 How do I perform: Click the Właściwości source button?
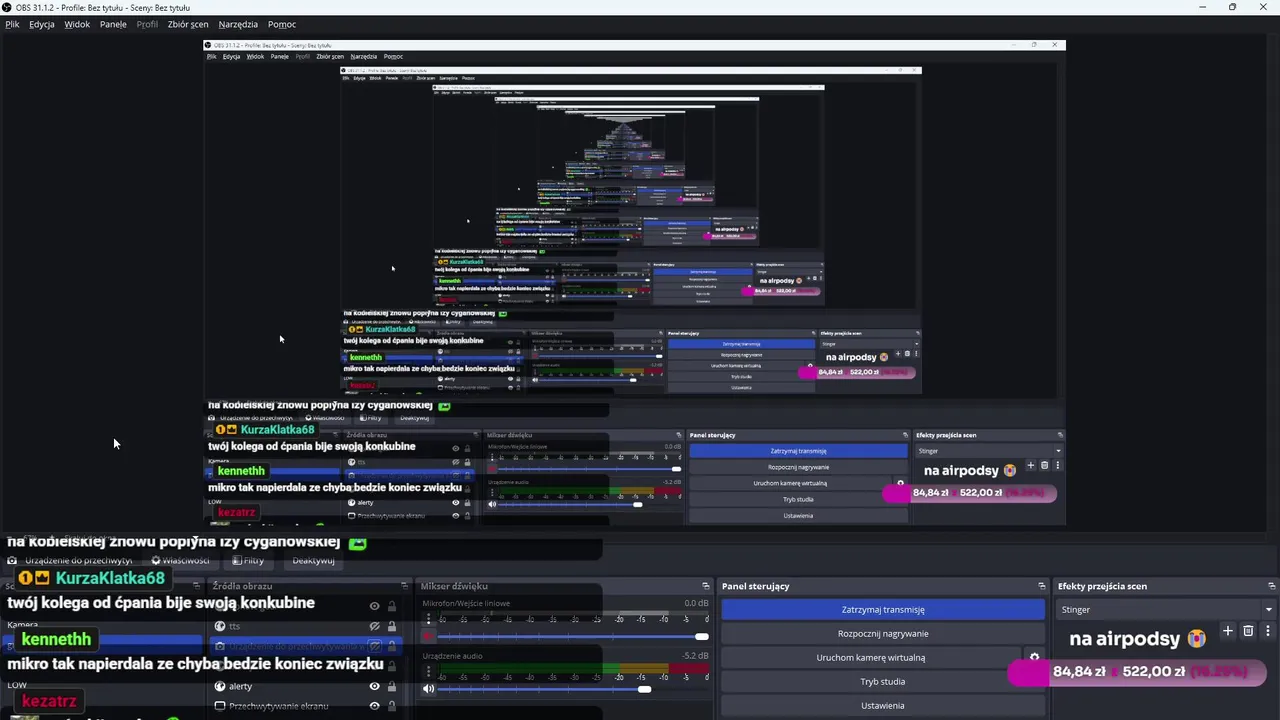coord(180,560)
